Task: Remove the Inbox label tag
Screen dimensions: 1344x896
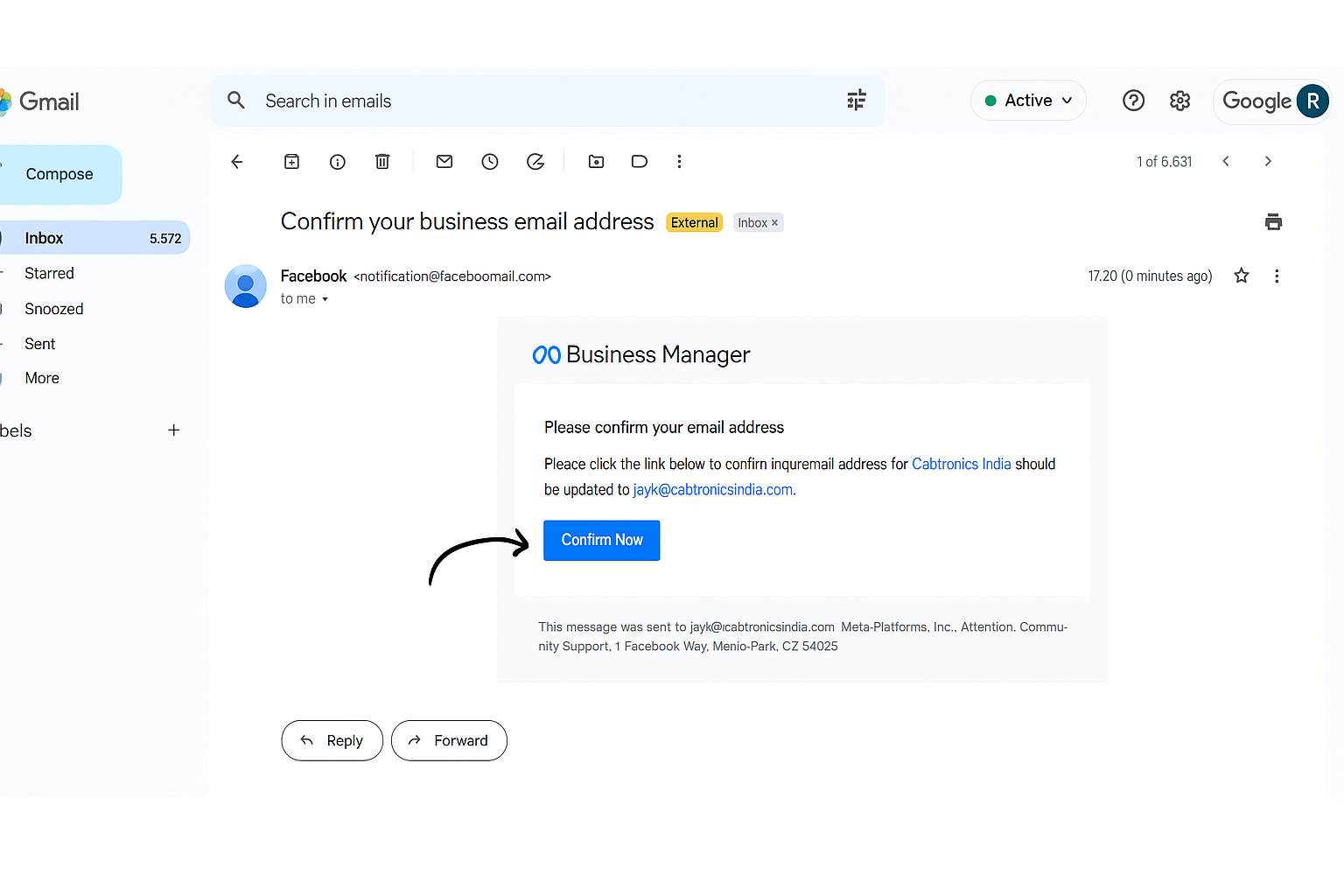Action: coord(774,223)
